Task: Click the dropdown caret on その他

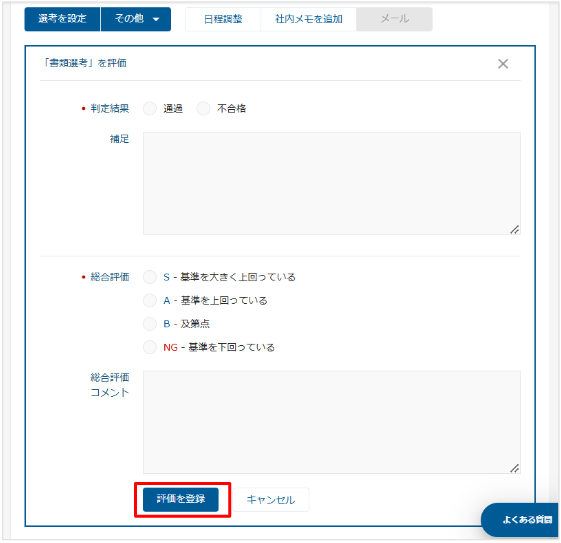Action: point(156,19)
